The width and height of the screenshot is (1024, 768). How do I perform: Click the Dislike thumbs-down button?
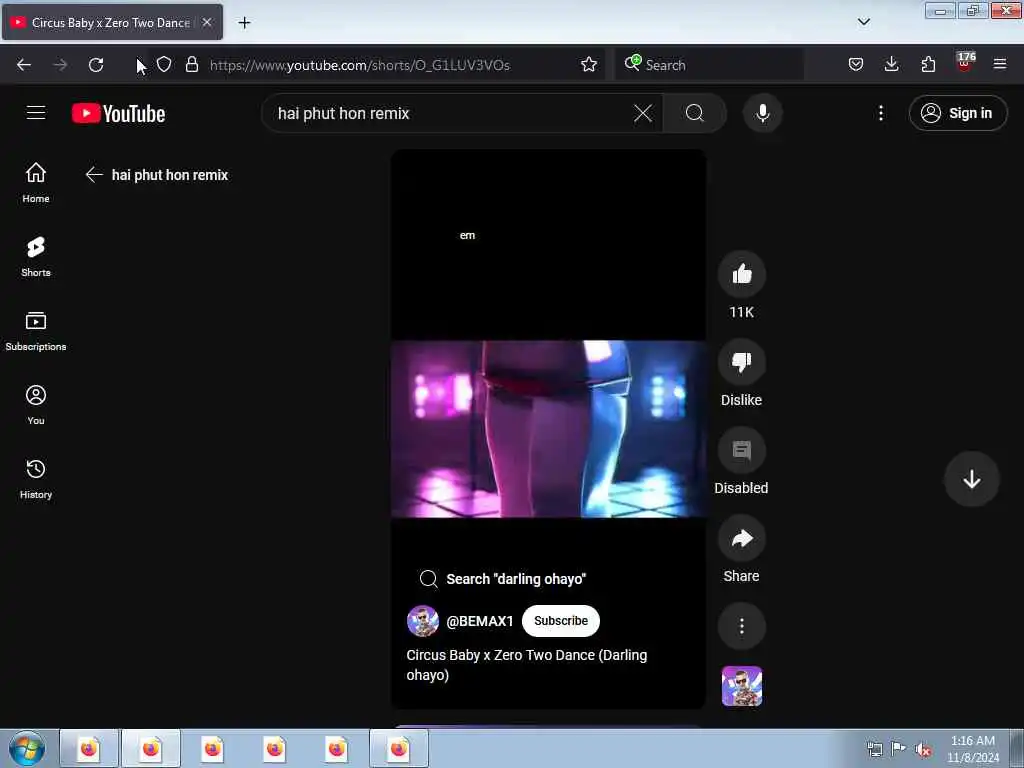[x=741, y=362]
